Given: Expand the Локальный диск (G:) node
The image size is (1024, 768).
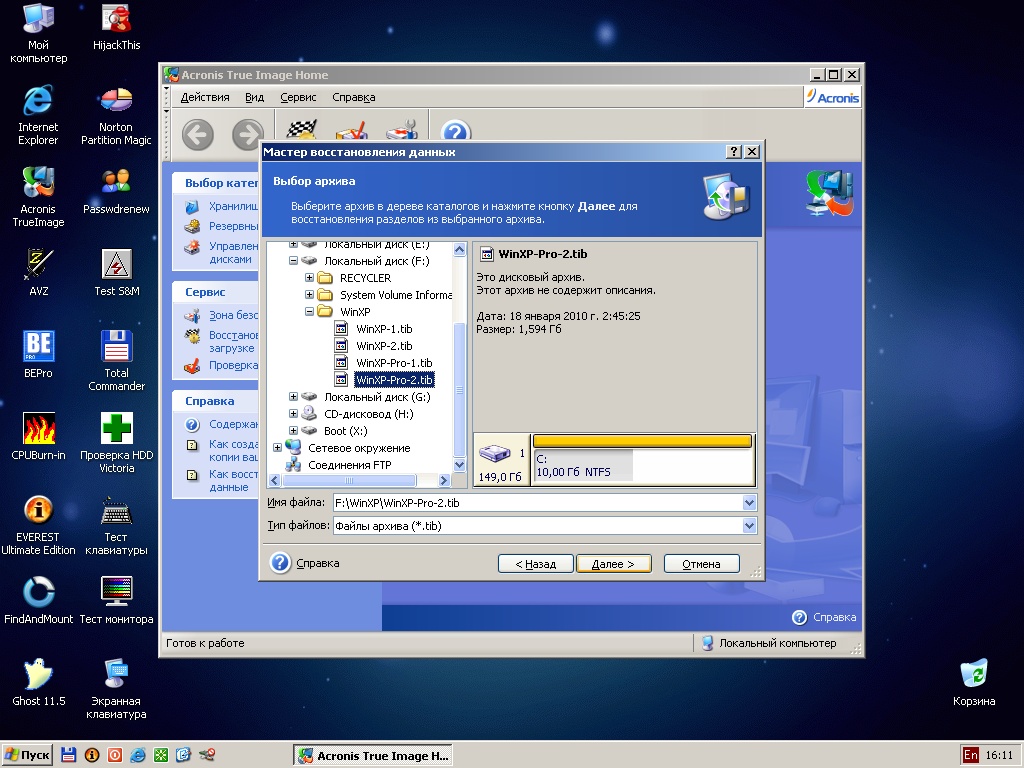Looking at the screenshot, I should (x=293, y=396).
